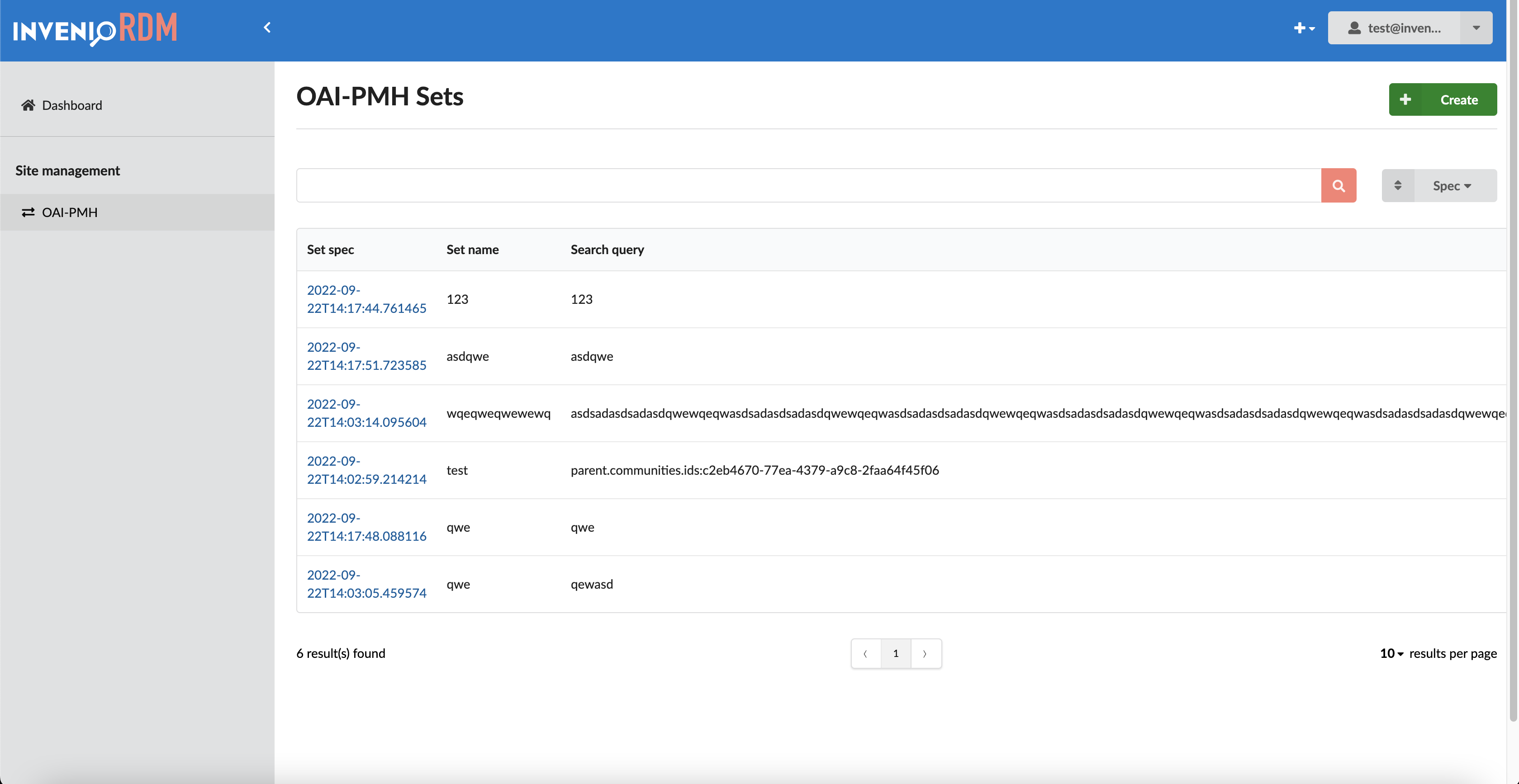Image resolution: width=1519 pixels, height=784 pixels.
Task: Click the Set name column header
Action: point(472,249)
